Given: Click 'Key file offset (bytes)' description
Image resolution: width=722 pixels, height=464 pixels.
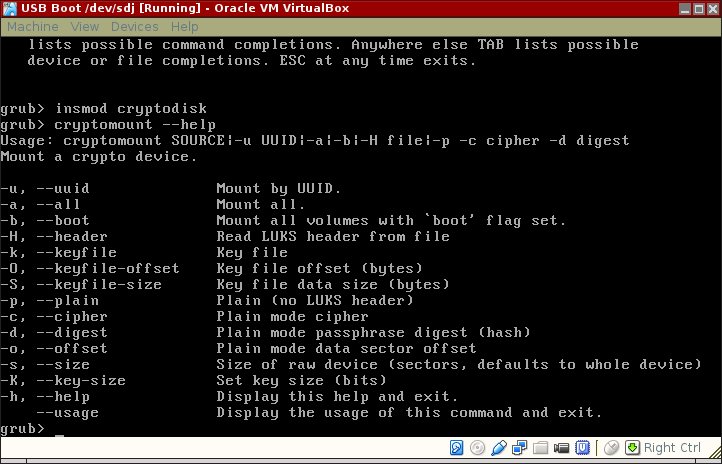Looking at the screenshot, I should (320, 268).
